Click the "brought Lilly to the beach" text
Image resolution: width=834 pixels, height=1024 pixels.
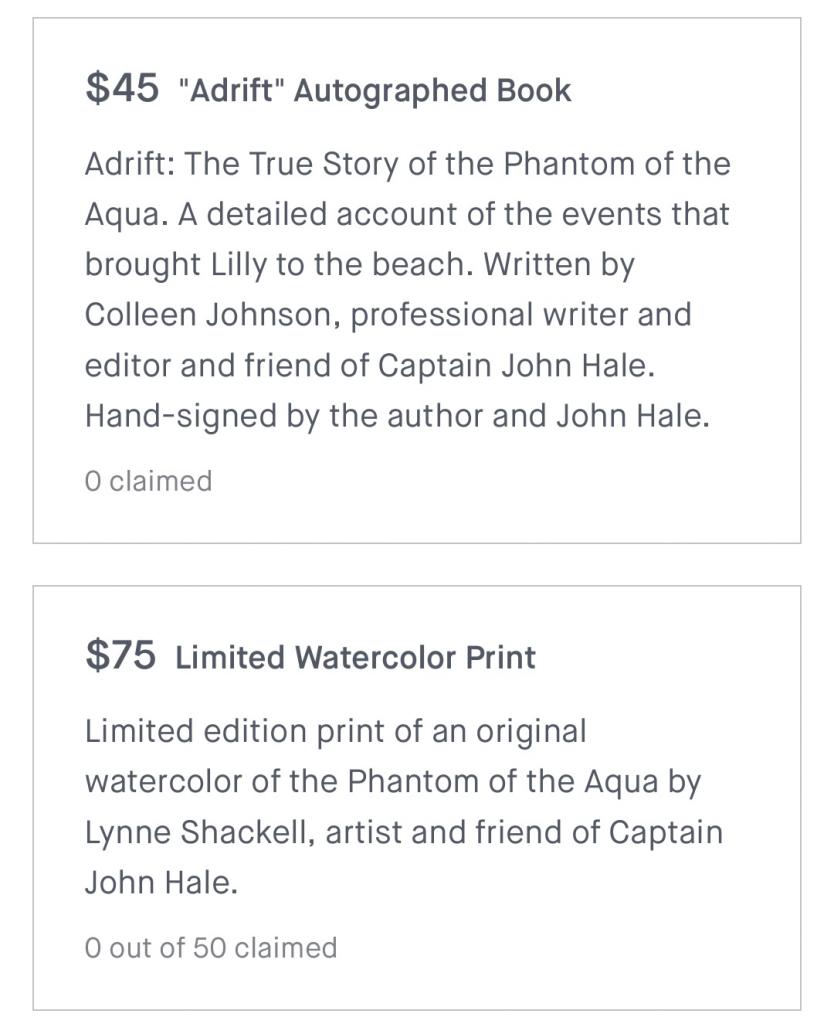(x=279, y=264)
